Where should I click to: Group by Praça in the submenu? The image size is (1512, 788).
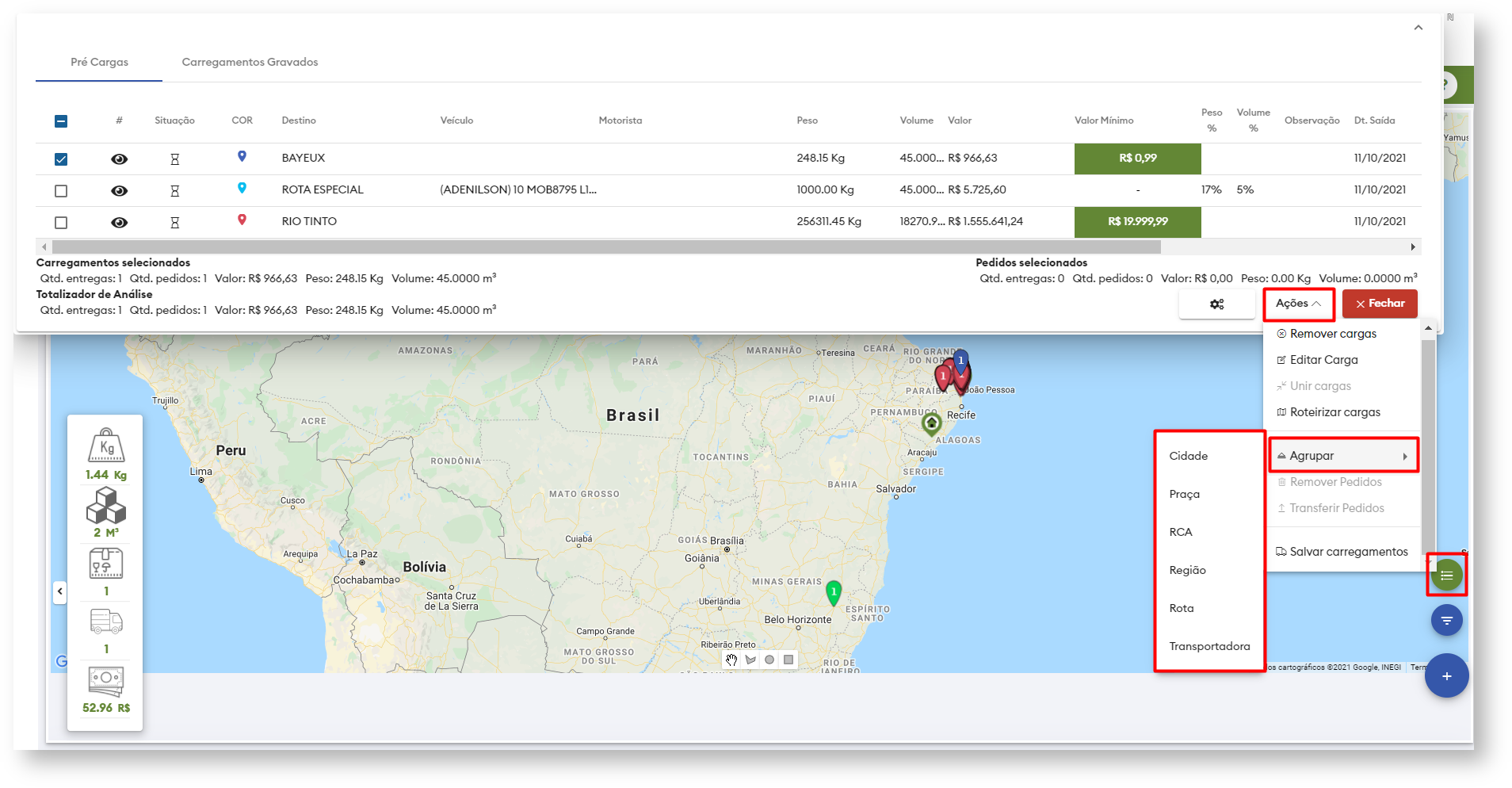click(x=1185, y=494)
